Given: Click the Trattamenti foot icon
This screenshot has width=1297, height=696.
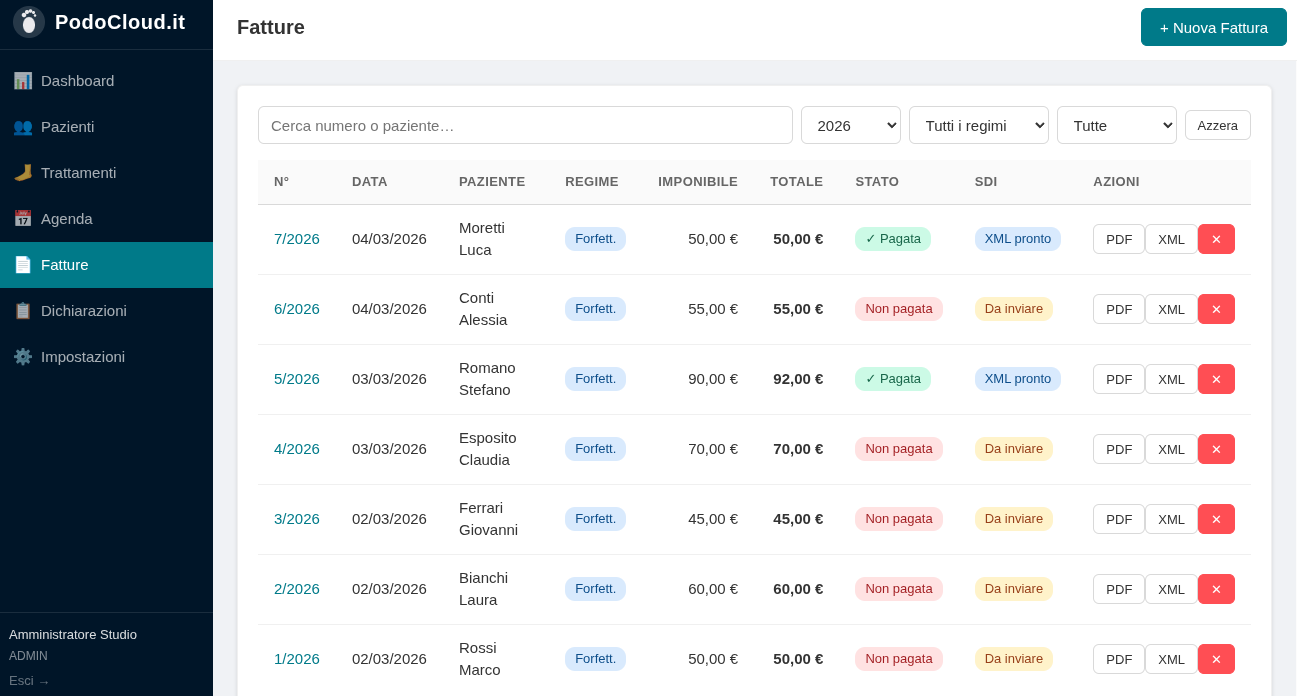Looking at the screenshot, I should (x=22, y=172).
